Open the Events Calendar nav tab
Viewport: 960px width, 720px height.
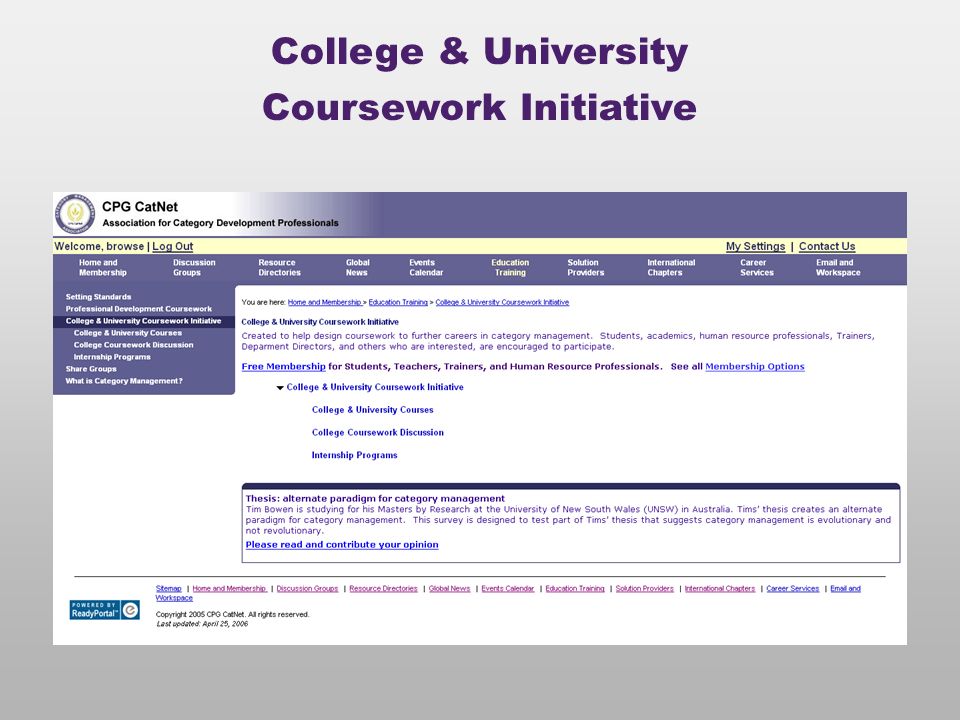[x=426, y=268]
